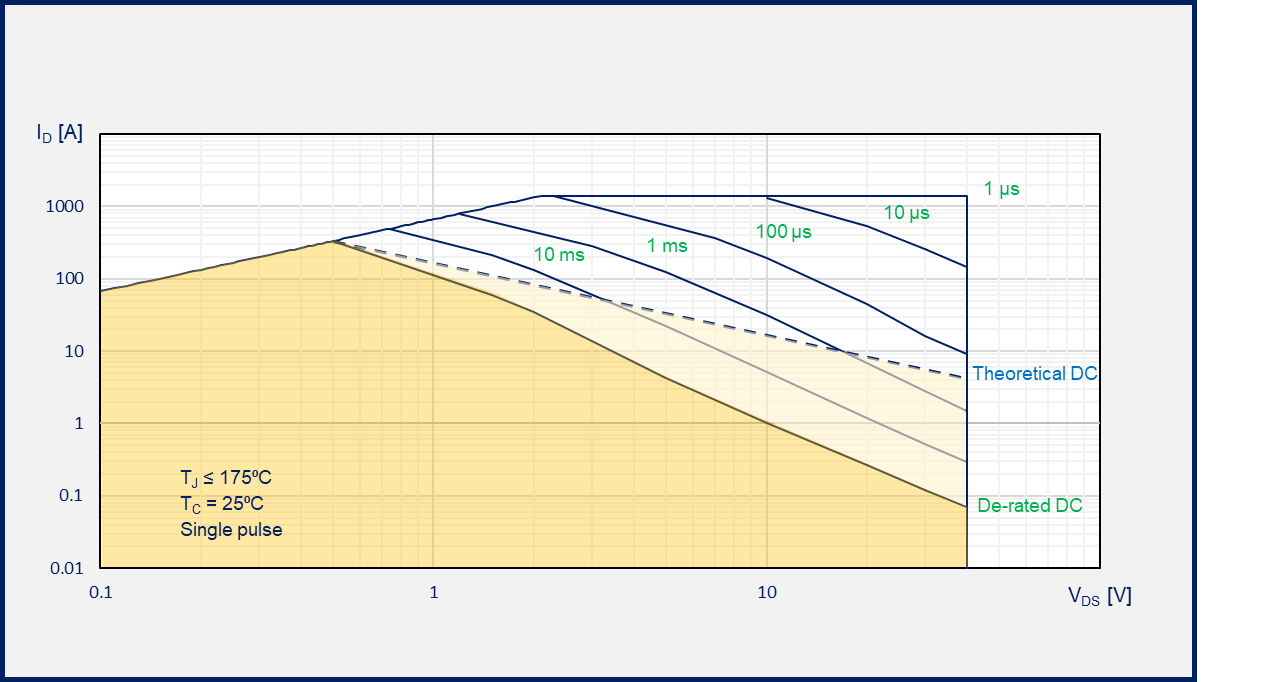
Task: Click the 1 tick on the voltage axis
Action: click(433, 592)
